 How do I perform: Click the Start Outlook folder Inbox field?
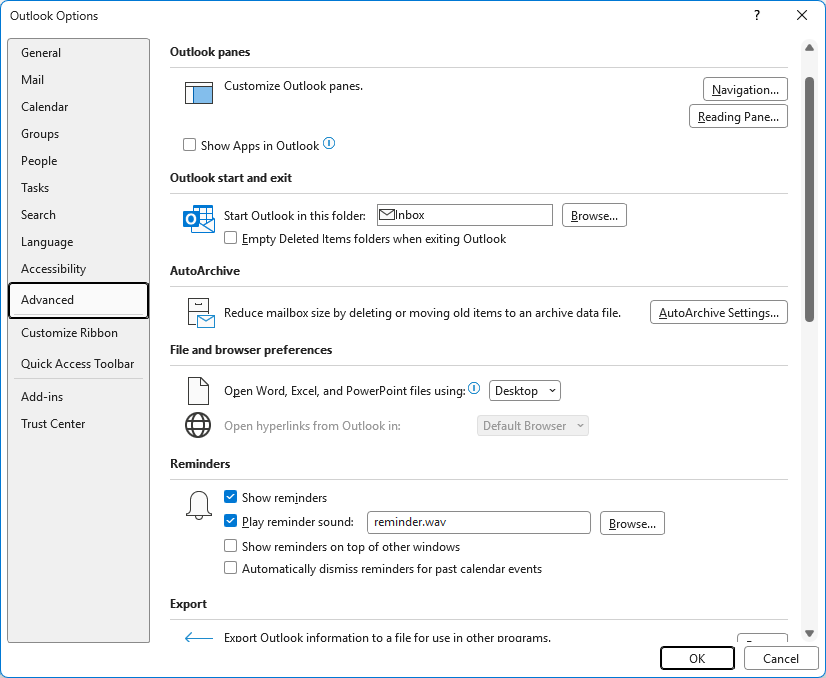(465, 215)
